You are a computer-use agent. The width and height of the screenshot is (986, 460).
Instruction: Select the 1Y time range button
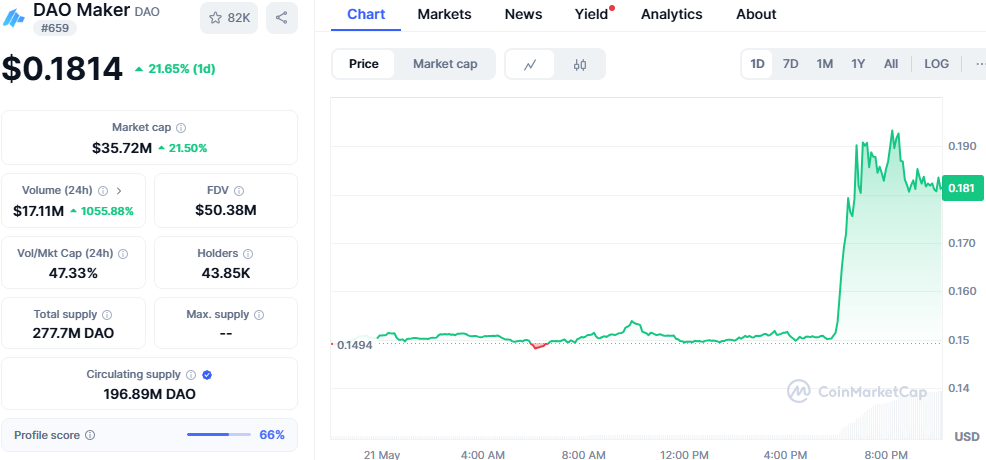[x=858, y=64]
